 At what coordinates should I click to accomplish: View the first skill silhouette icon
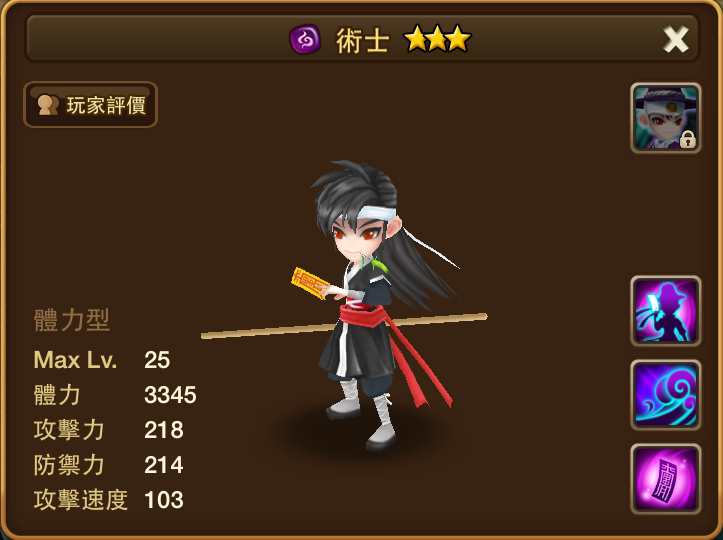[x=666, y=311]
